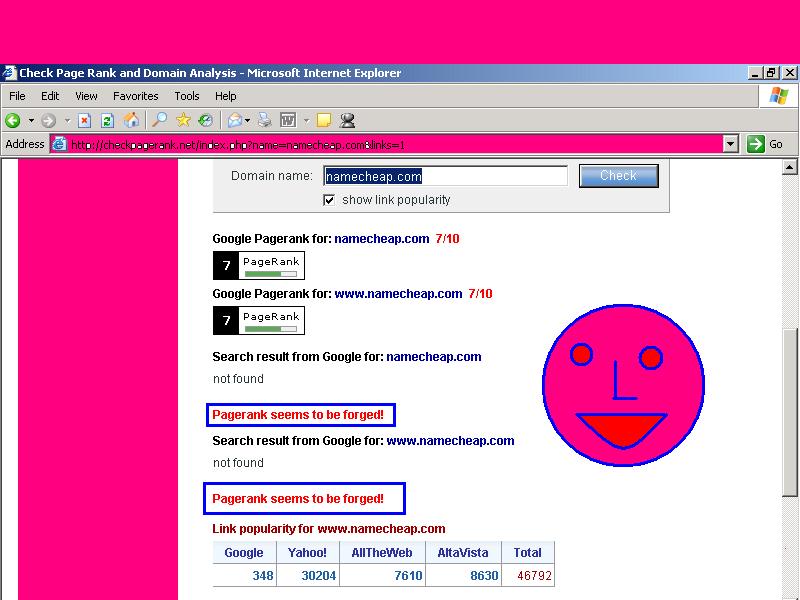This screenshot has height=600, width=800.
Task: Open the Edit menu
Action: tap(50, 96)
